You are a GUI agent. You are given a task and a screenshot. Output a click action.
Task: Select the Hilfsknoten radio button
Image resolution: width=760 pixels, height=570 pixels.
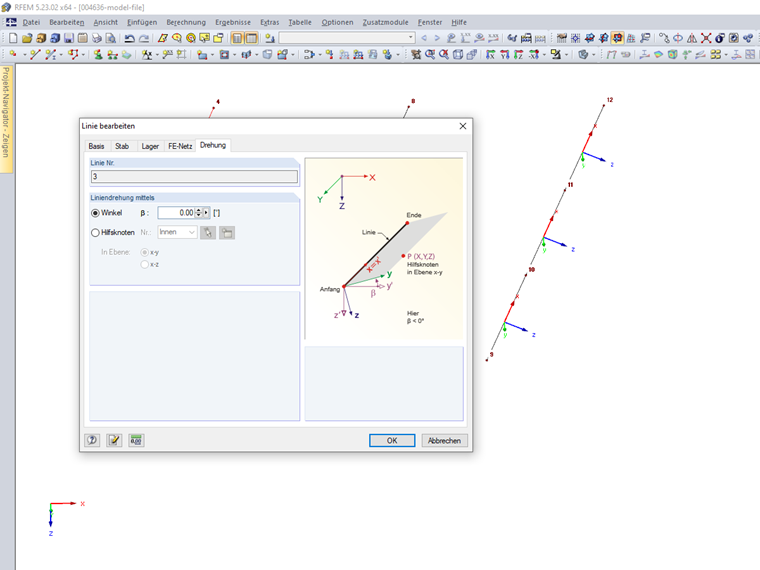click(x=95, y=233)
